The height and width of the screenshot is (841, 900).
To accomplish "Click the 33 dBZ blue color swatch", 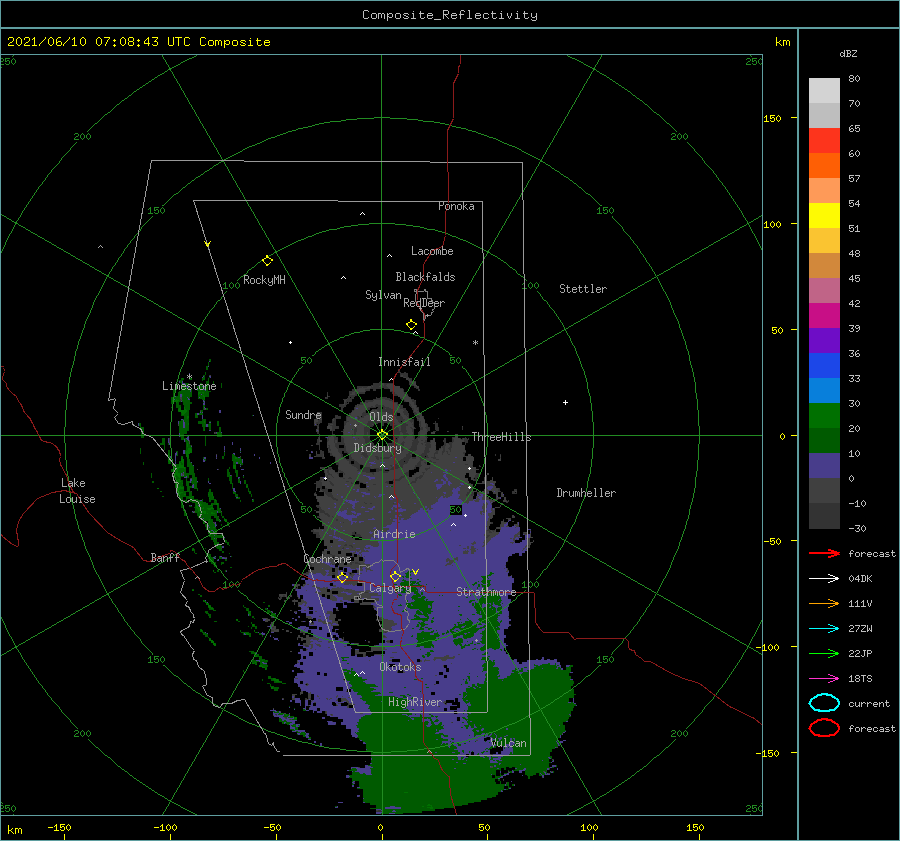I will (824, 390).
